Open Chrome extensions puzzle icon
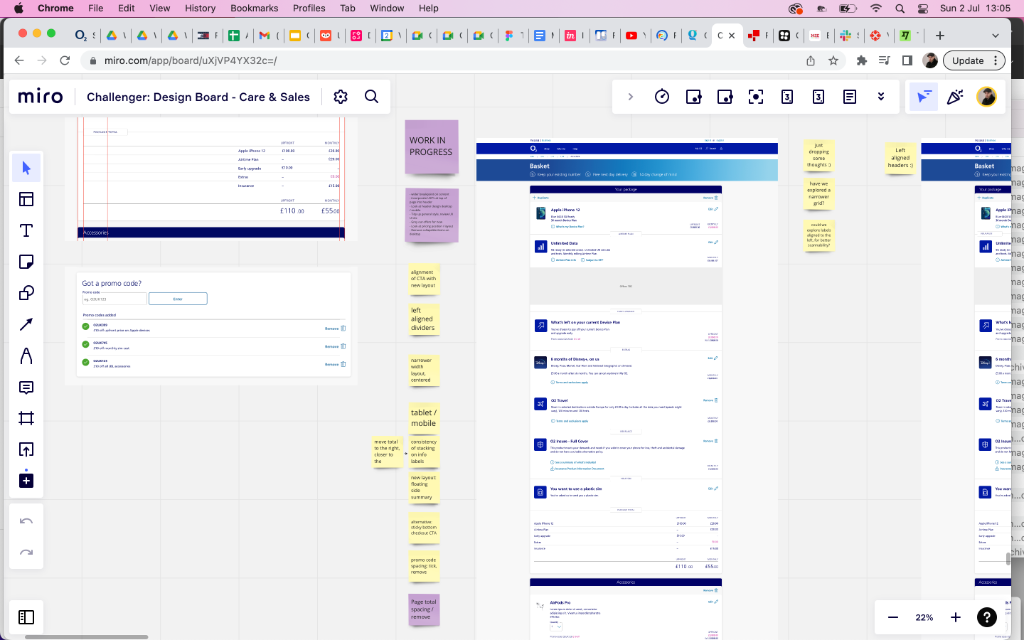 (861, 60)
